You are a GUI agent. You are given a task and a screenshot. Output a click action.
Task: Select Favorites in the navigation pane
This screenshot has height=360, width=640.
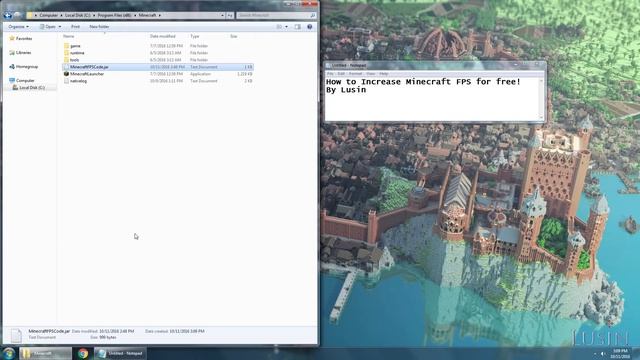[x=24, y=38]
